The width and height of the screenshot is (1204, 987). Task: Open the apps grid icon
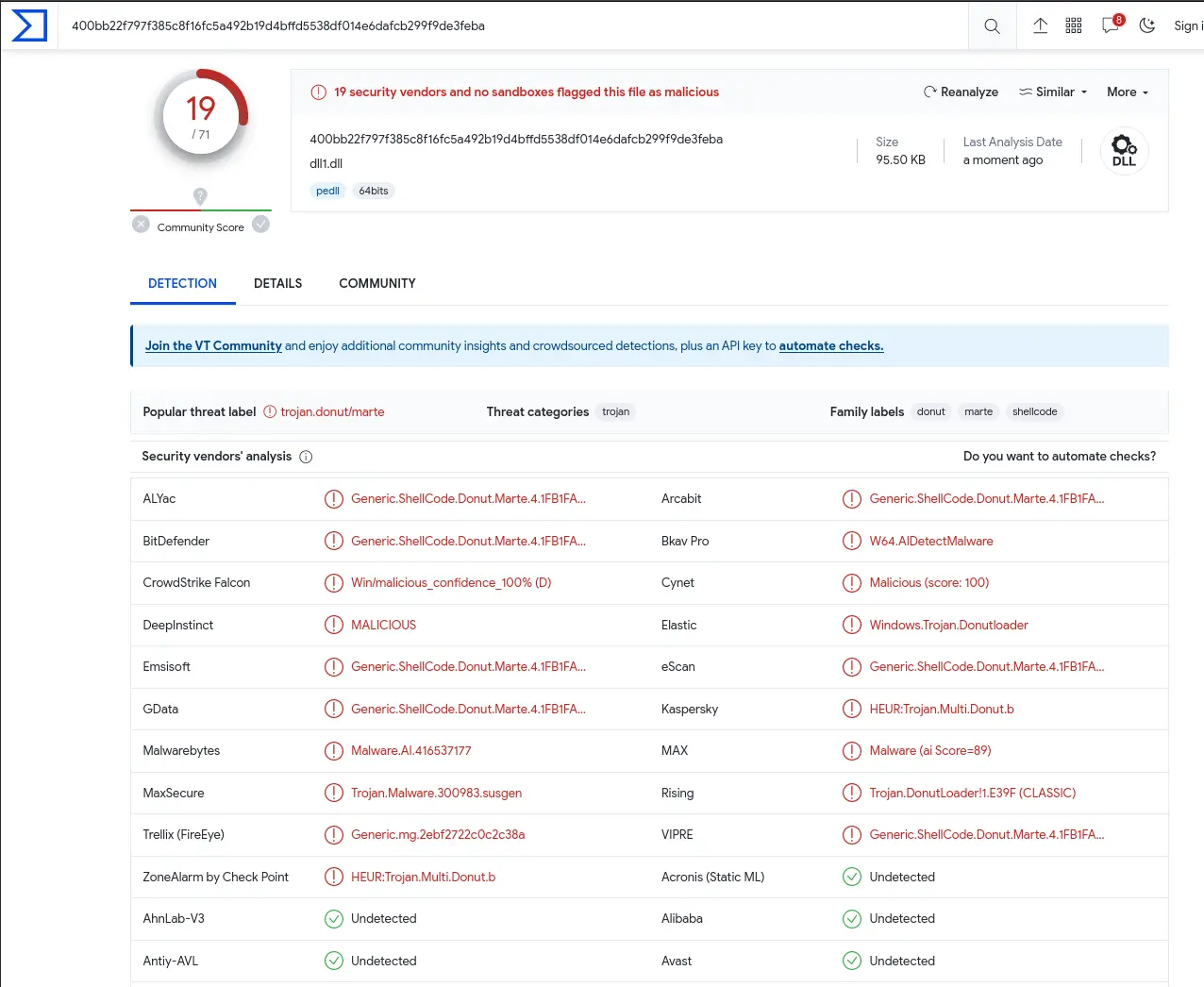click(1074, 26)
